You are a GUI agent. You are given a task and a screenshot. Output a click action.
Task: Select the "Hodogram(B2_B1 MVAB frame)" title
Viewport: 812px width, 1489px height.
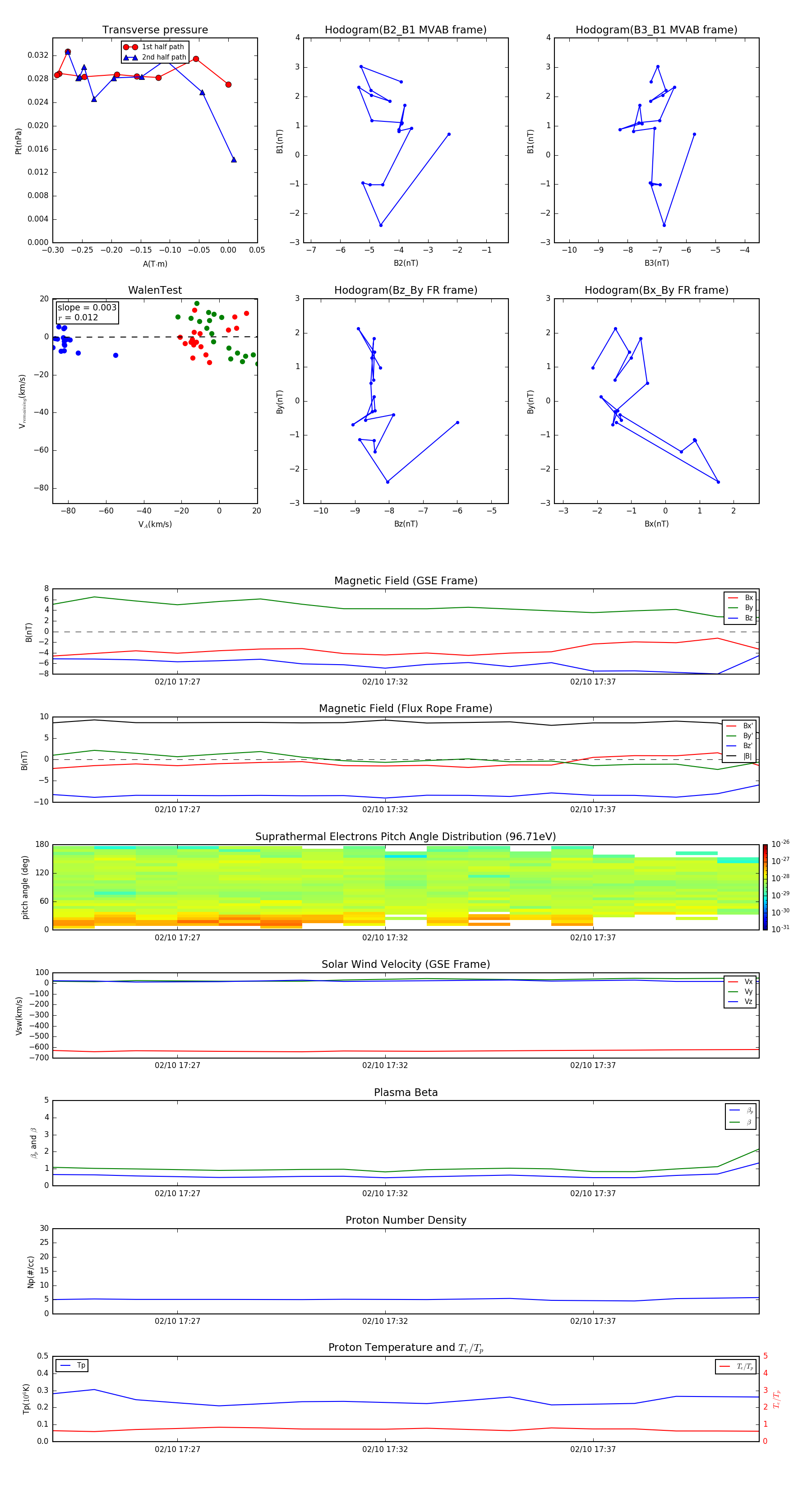tap(406, 30)
